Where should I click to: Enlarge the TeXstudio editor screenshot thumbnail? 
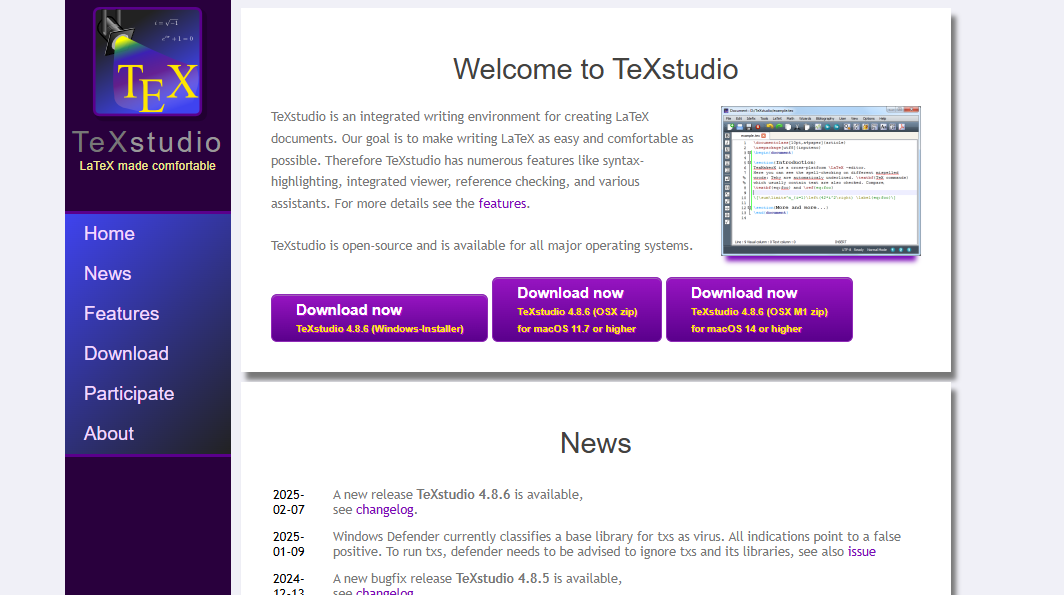820,181
